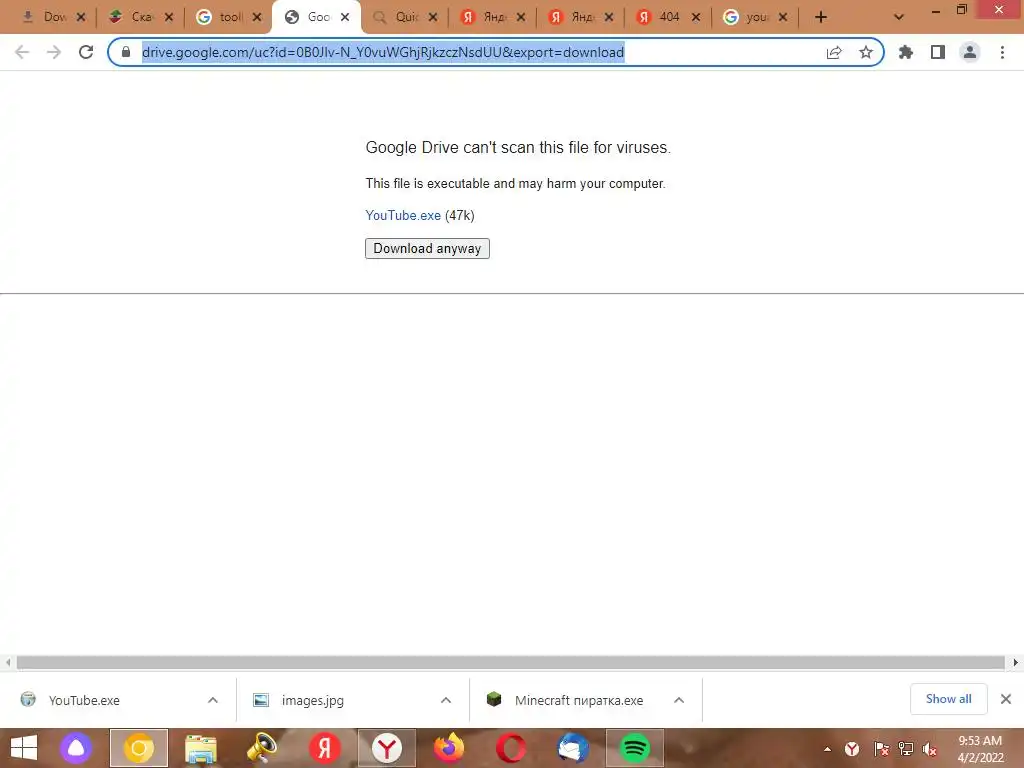Open the downloaded YouTube.exe item
Viewport: 1024px width, 768px height.
click(x=84, y=700)
